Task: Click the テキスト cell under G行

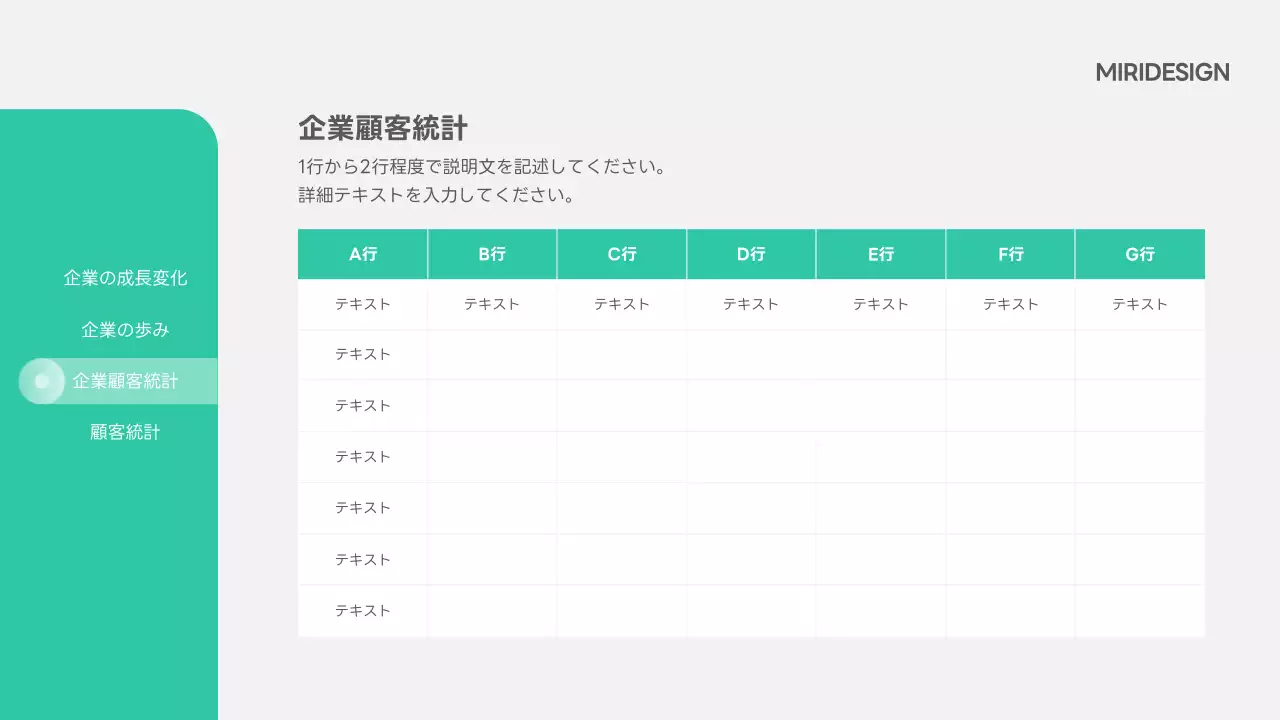Action: point(1139,304)
